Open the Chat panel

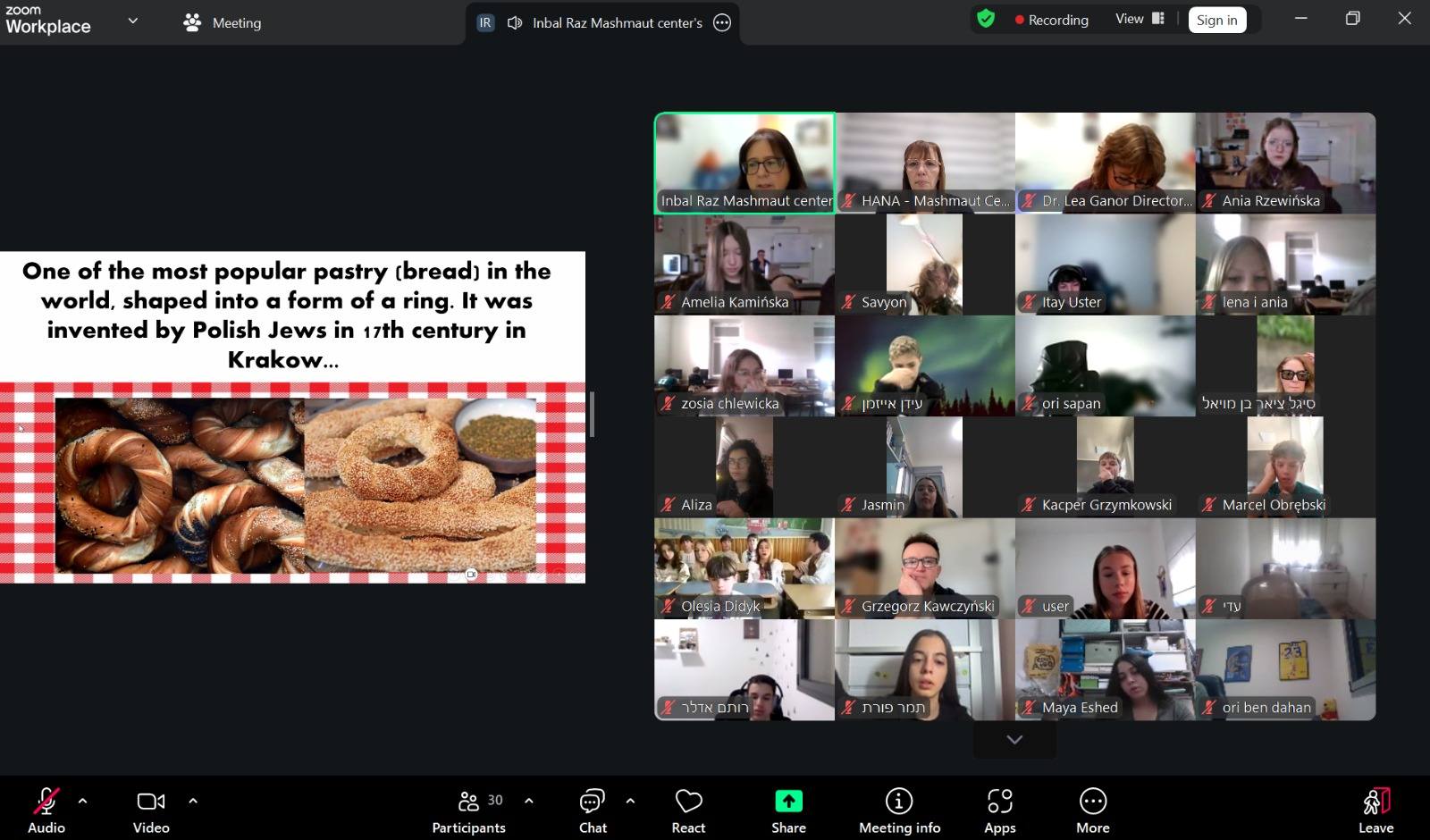coord(593,811)
